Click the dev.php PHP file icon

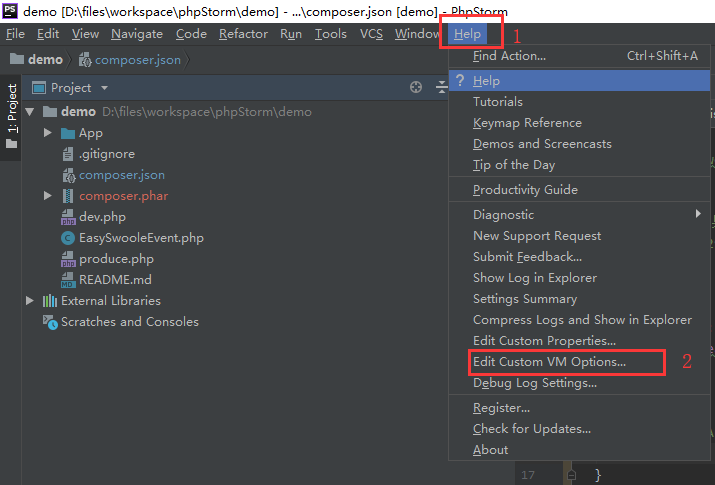(x=68, y=217)
